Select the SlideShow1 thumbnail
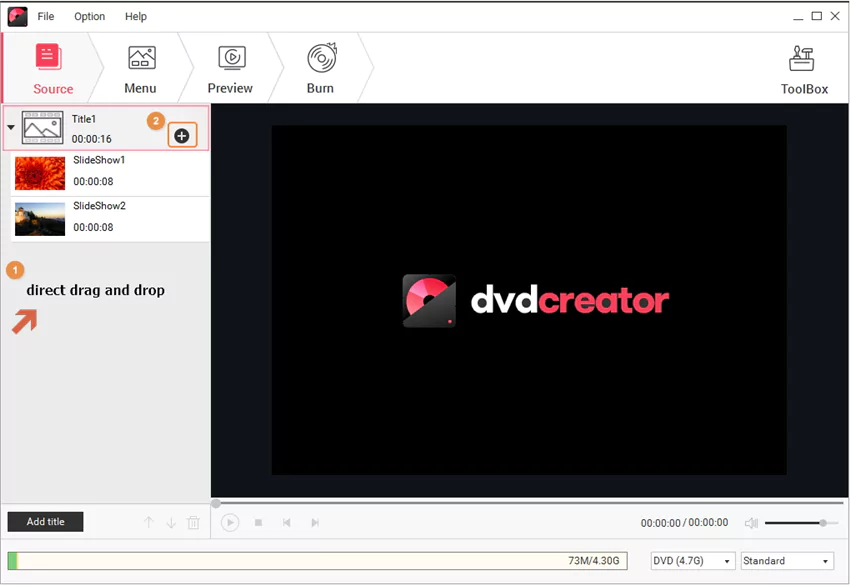The height and width of the screenshot is (585, 850). click(39, 172)
